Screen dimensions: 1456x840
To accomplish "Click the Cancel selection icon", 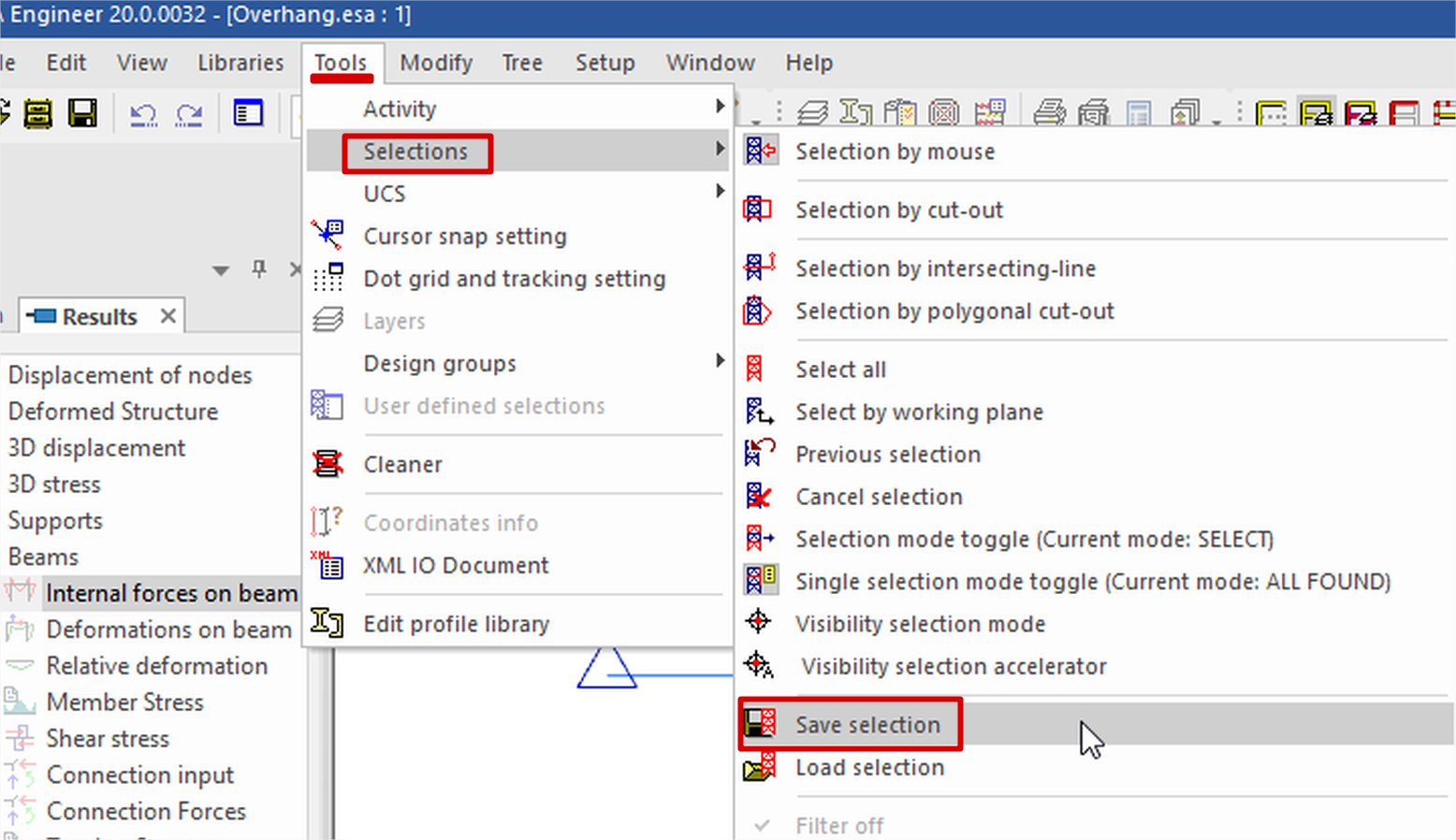I will pyautogui.click(x=759, y=497).
